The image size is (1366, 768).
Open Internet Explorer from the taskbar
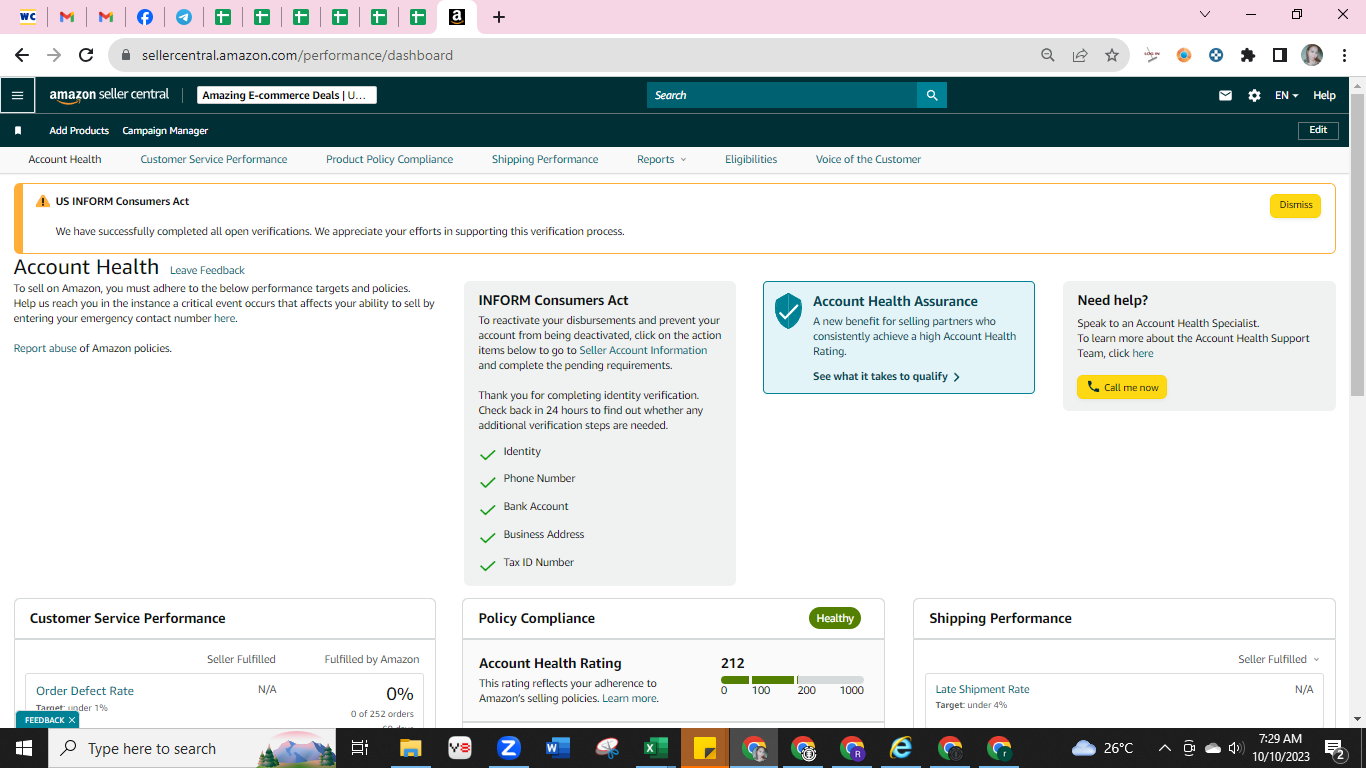[x=901, y=748]
